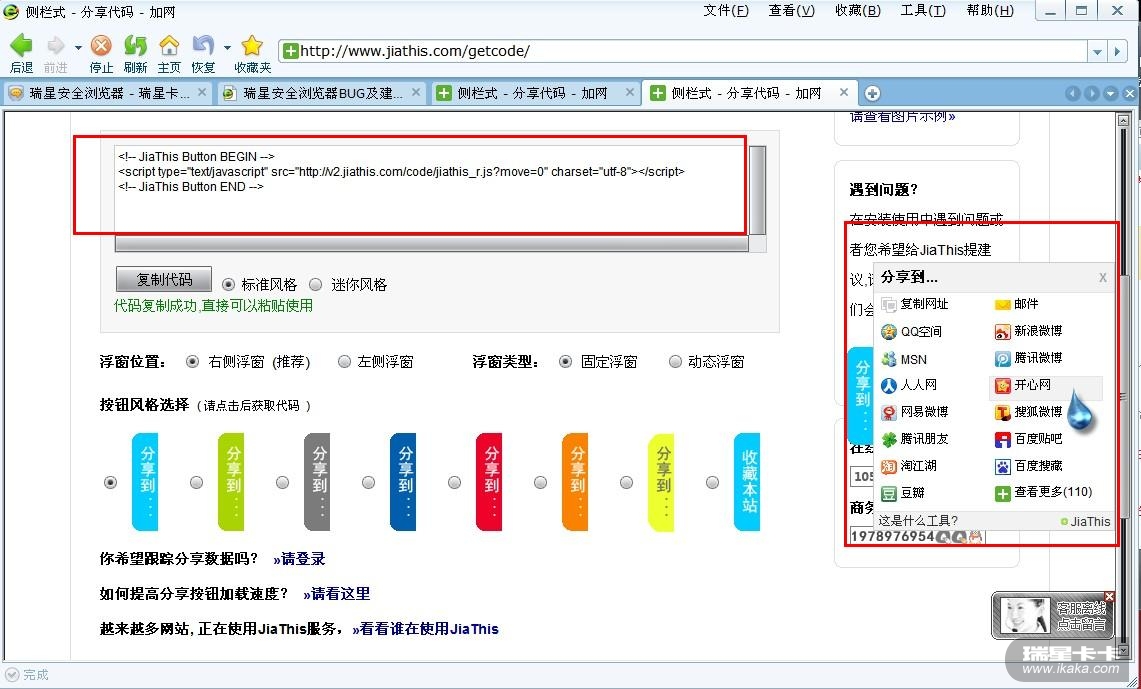
Task: Open Favorites star (收藏夹) icon
Action: pos(252,46)
